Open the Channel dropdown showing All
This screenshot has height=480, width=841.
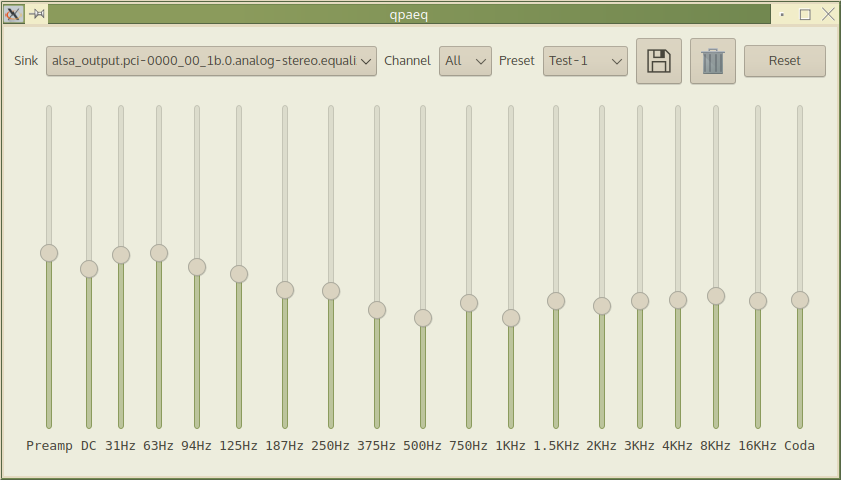(x=465, y=61)
